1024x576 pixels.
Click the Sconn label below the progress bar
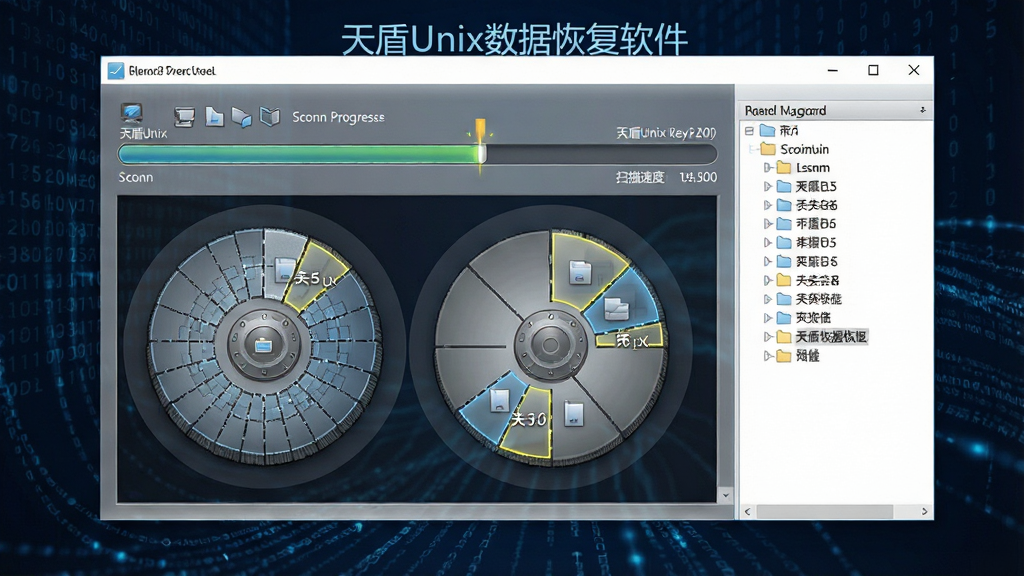pyautogui.click(x=136, y=177)
